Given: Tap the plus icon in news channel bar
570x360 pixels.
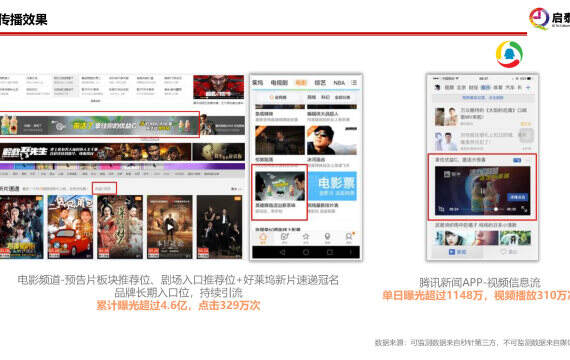Looking at the screenshot, I should click(x=528, y=88).
